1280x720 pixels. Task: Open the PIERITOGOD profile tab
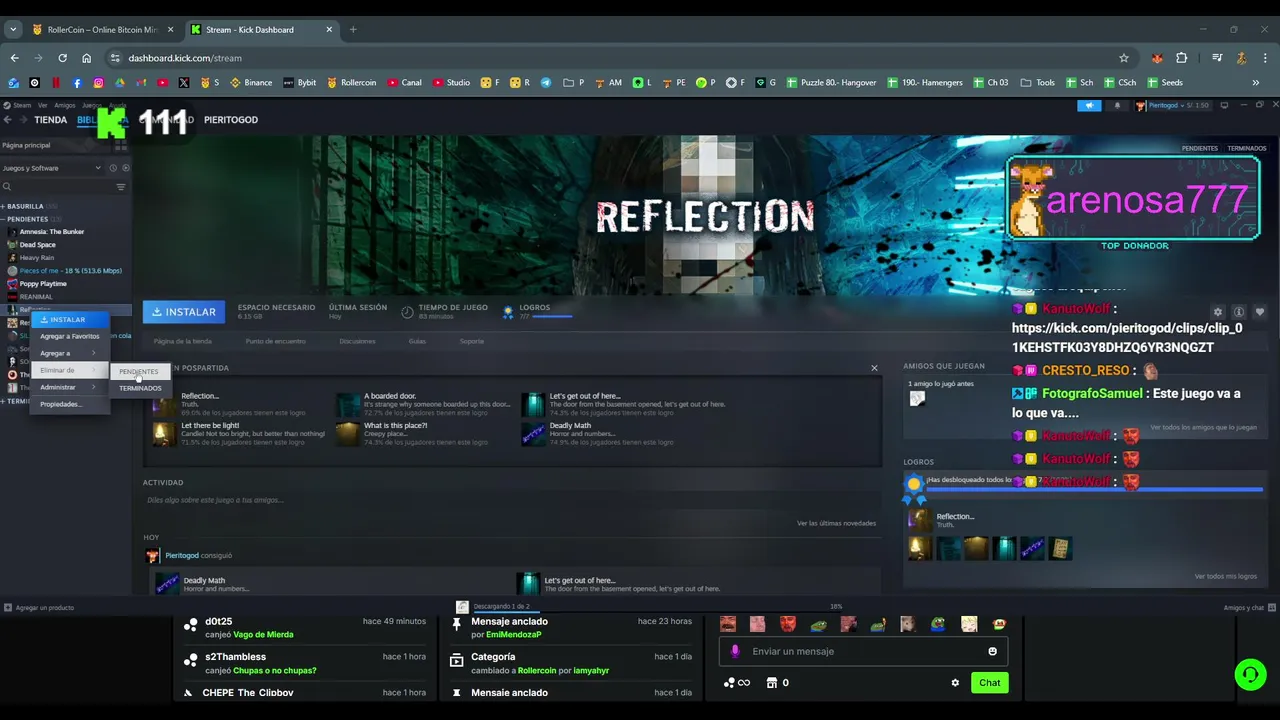pos(231,120)
